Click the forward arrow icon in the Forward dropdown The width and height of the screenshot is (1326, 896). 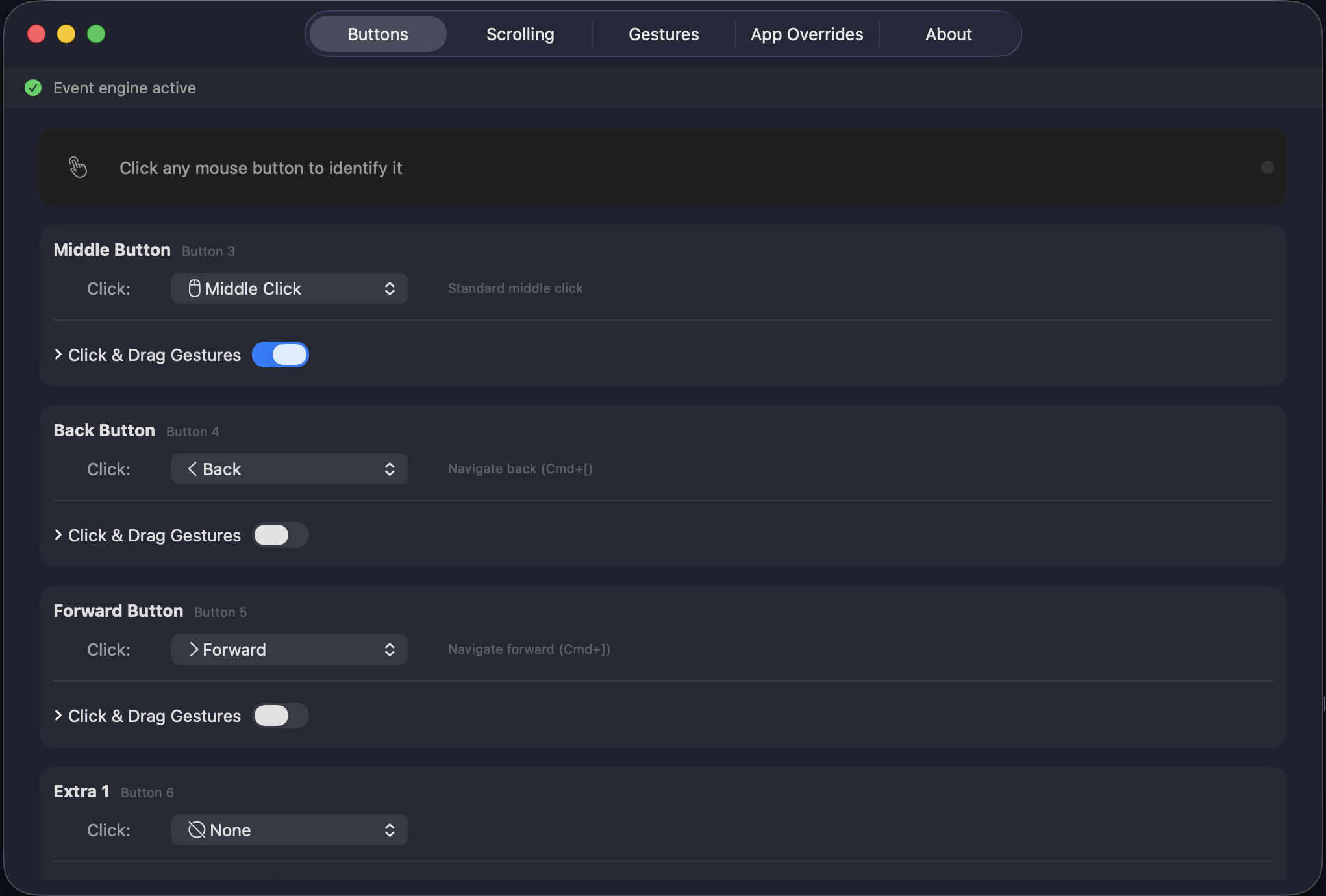(x=193, y=649)
